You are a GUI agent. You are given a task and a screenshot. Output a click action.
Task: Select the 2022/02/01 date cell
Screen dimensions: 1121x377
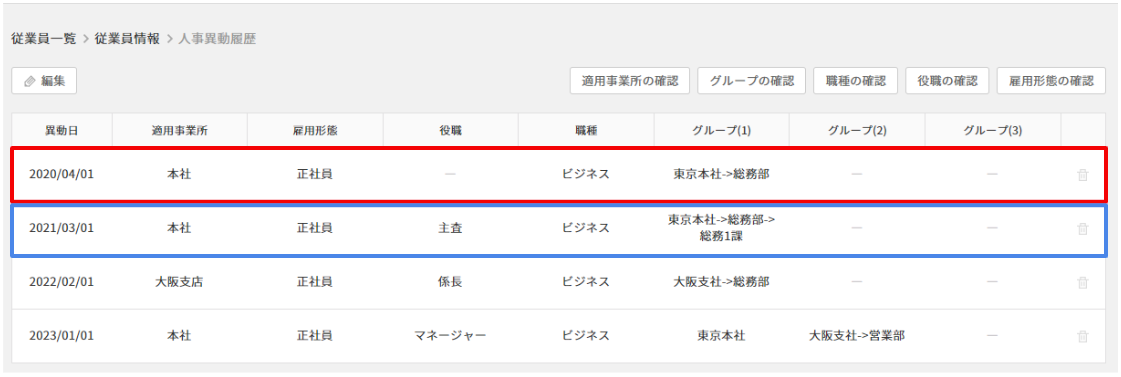point(61,282)
